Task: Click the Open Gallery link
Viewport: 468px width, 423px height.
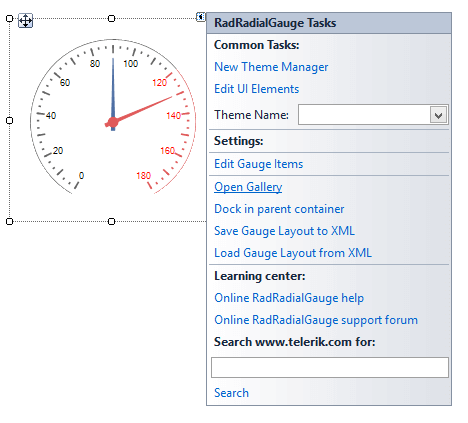Action: pyautogui.click(x=248, y=187)
